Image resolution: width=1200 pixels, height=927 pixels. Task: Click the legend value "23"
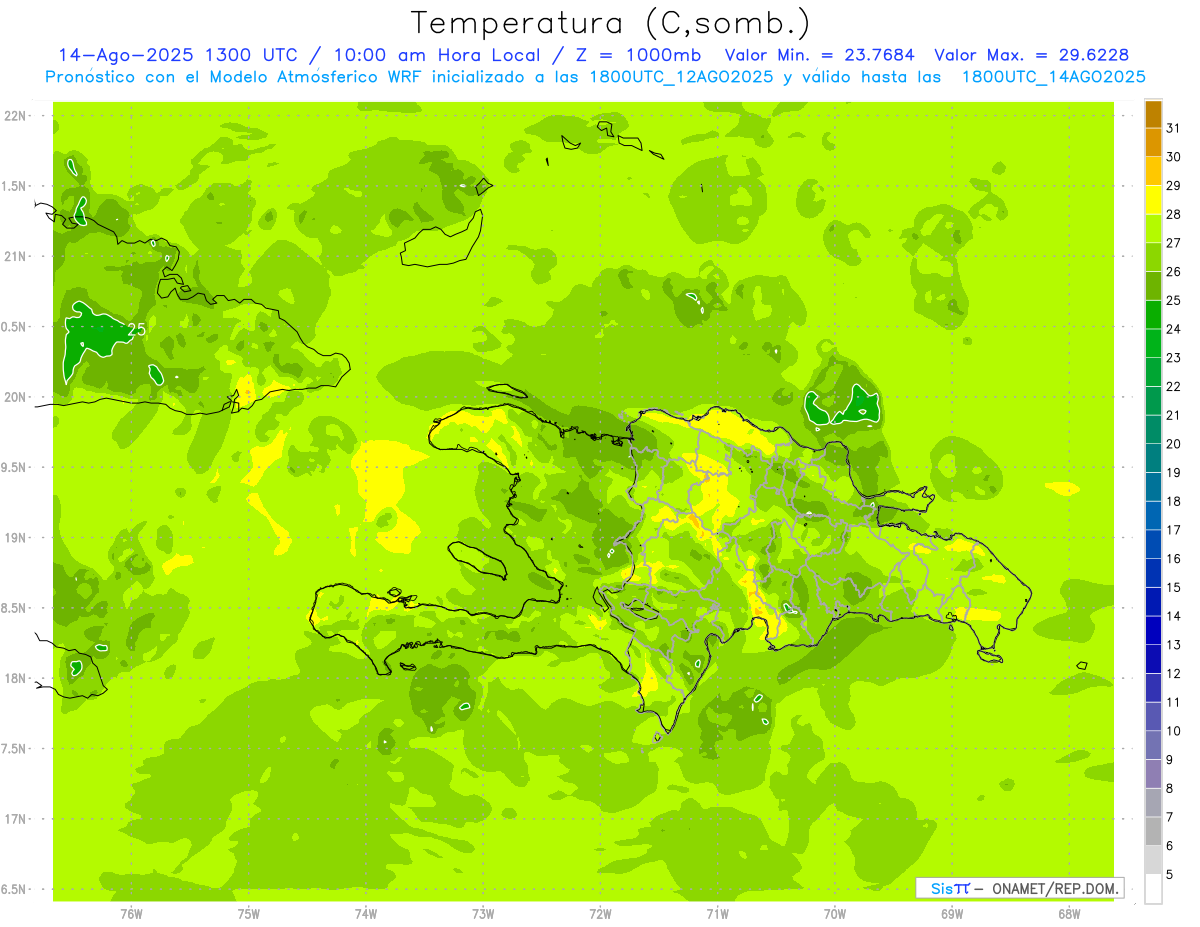[1174, 358]
